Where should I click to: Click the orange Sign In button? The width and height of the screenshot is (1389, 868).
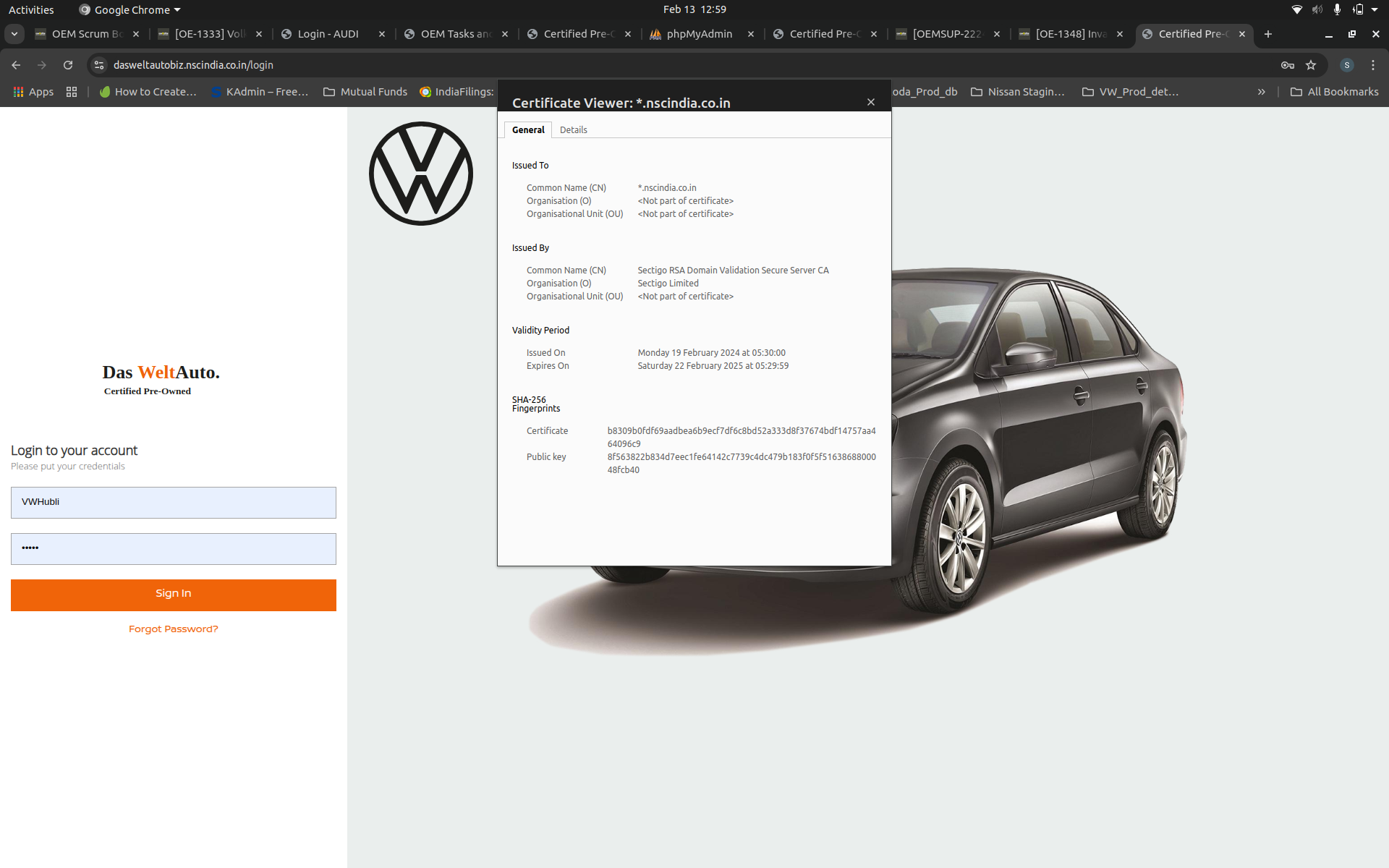[x=174, y=595]
